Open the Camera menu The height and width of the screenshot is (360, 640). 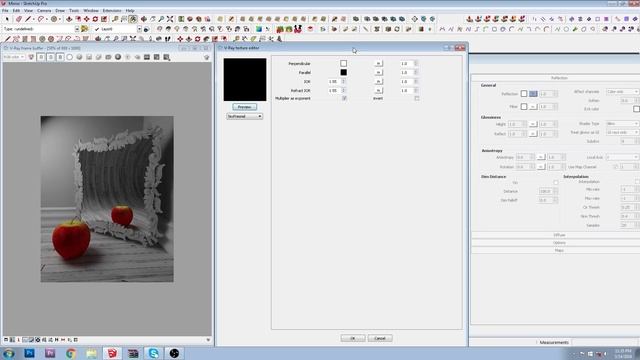tap(44, 11)
